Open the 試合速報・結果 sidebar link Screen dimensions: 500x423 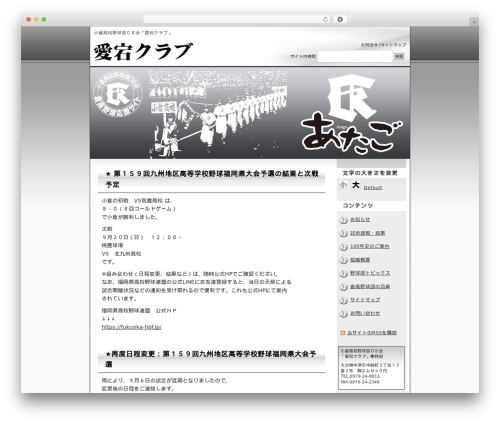[x=367, y=233]
